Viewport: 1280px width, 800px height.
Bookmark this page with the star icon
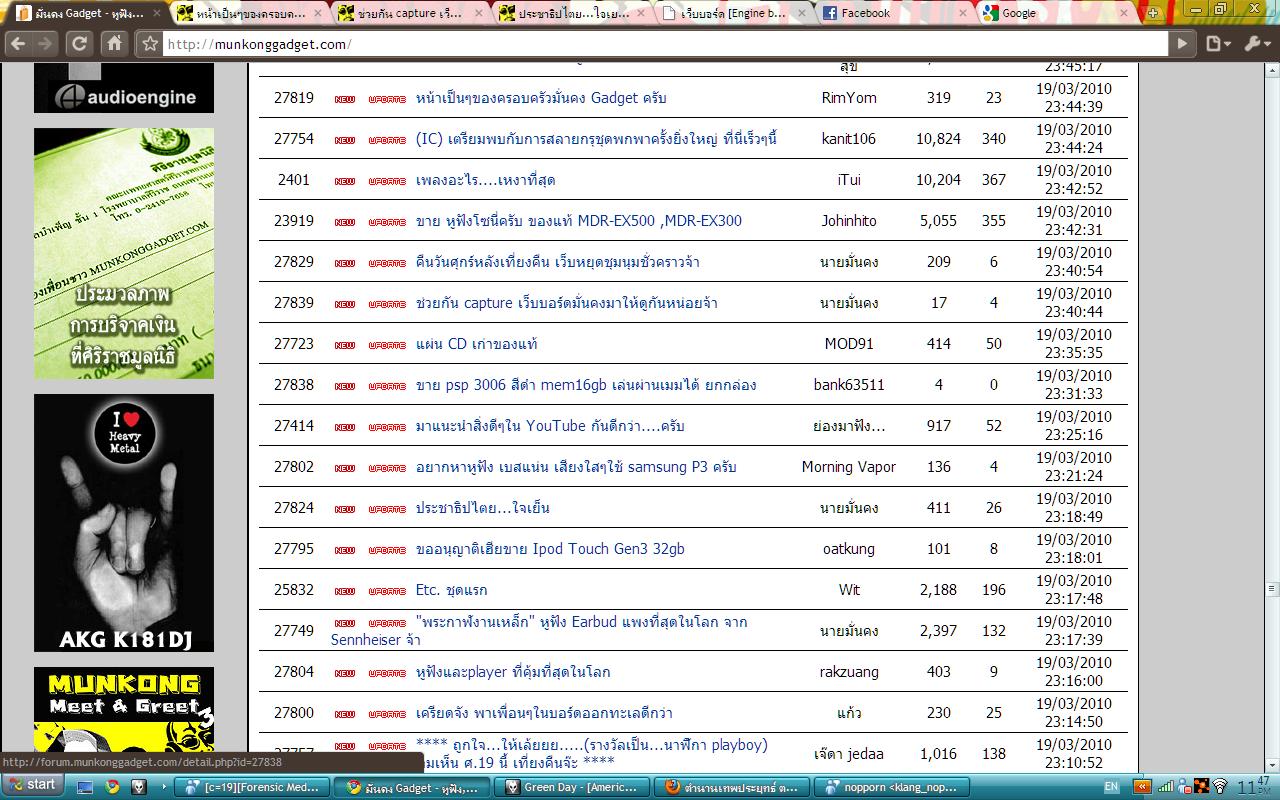click(150, 44)
